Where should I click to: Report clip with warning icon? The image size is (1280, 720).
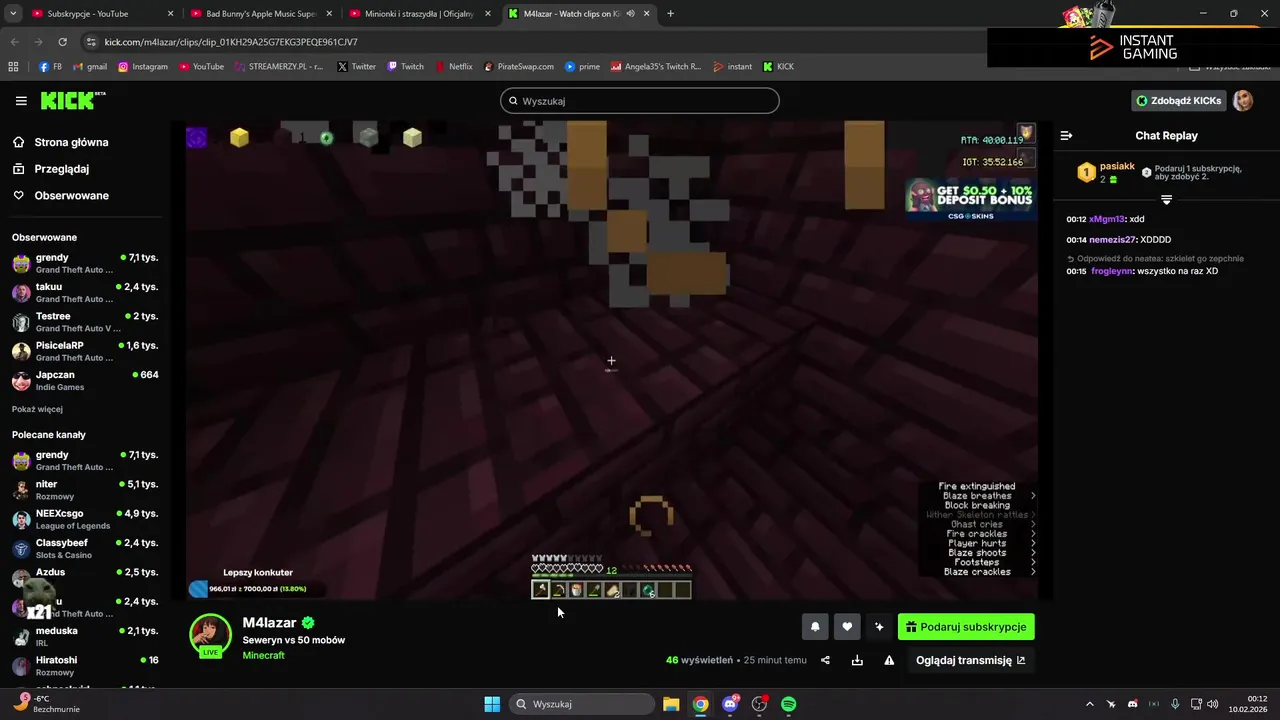point(889,660)
